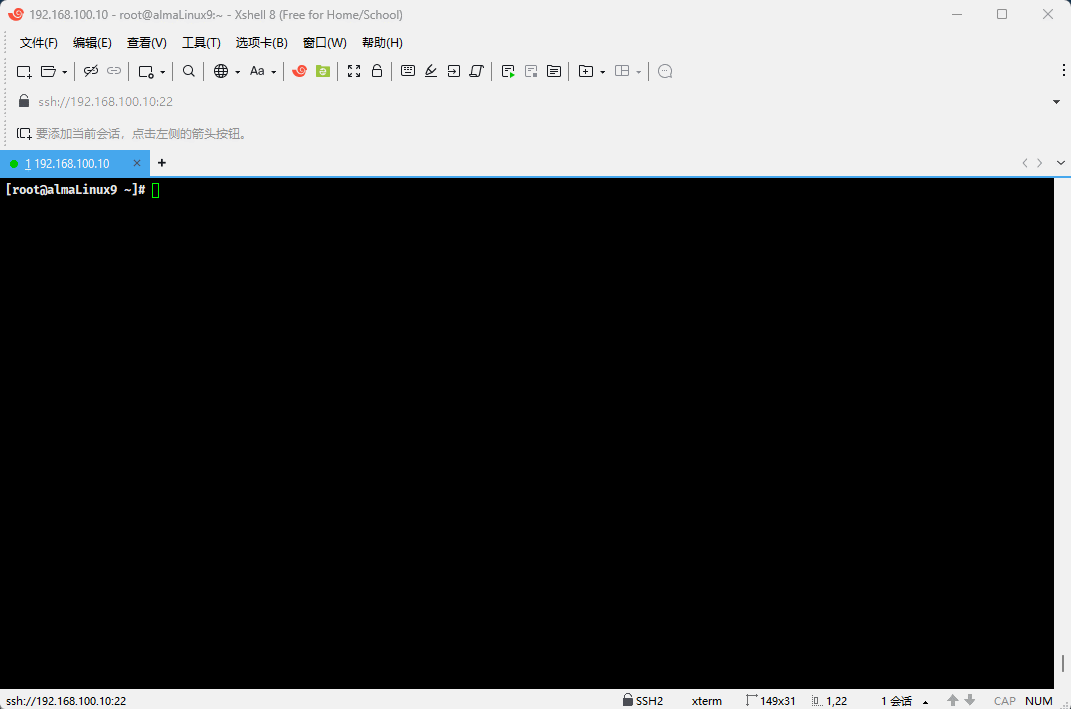Launch Xshell red swirl toolbar icon
1071x709 pixels.
pos(299,71)
